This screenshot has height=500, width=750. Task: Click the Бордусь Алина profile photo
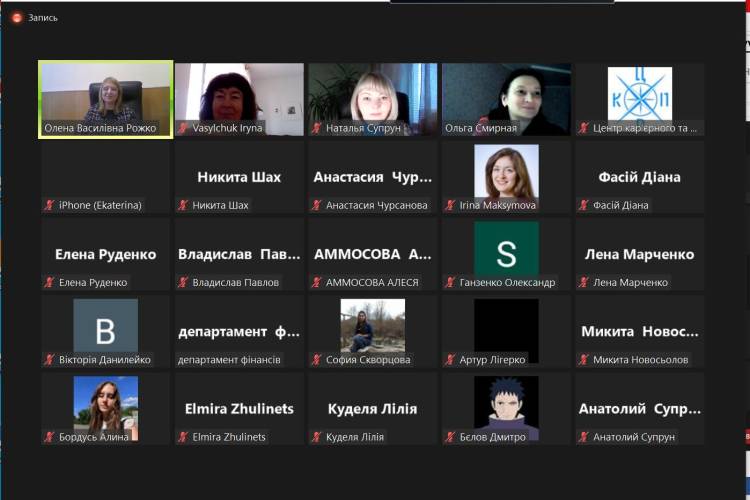[105, 403]
